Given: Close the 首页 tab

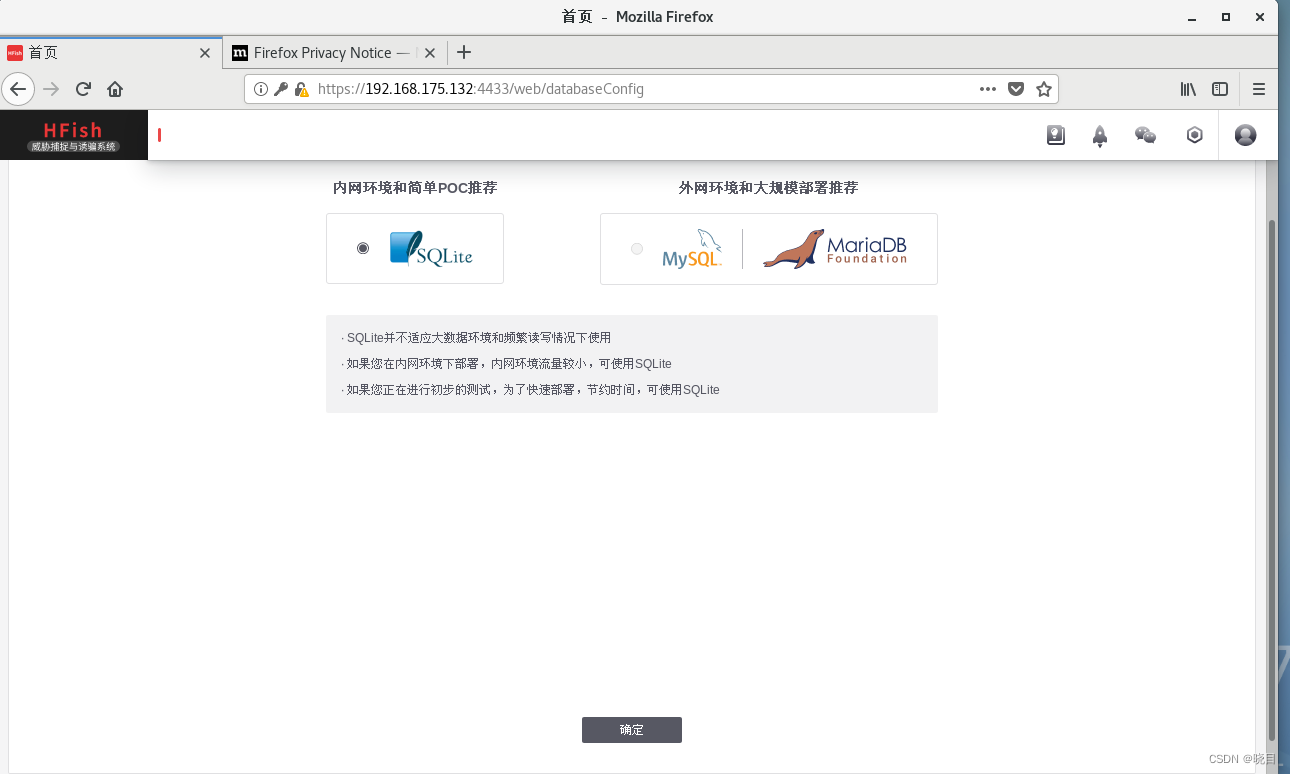Looking at the screenshot, I should point(205,53).
